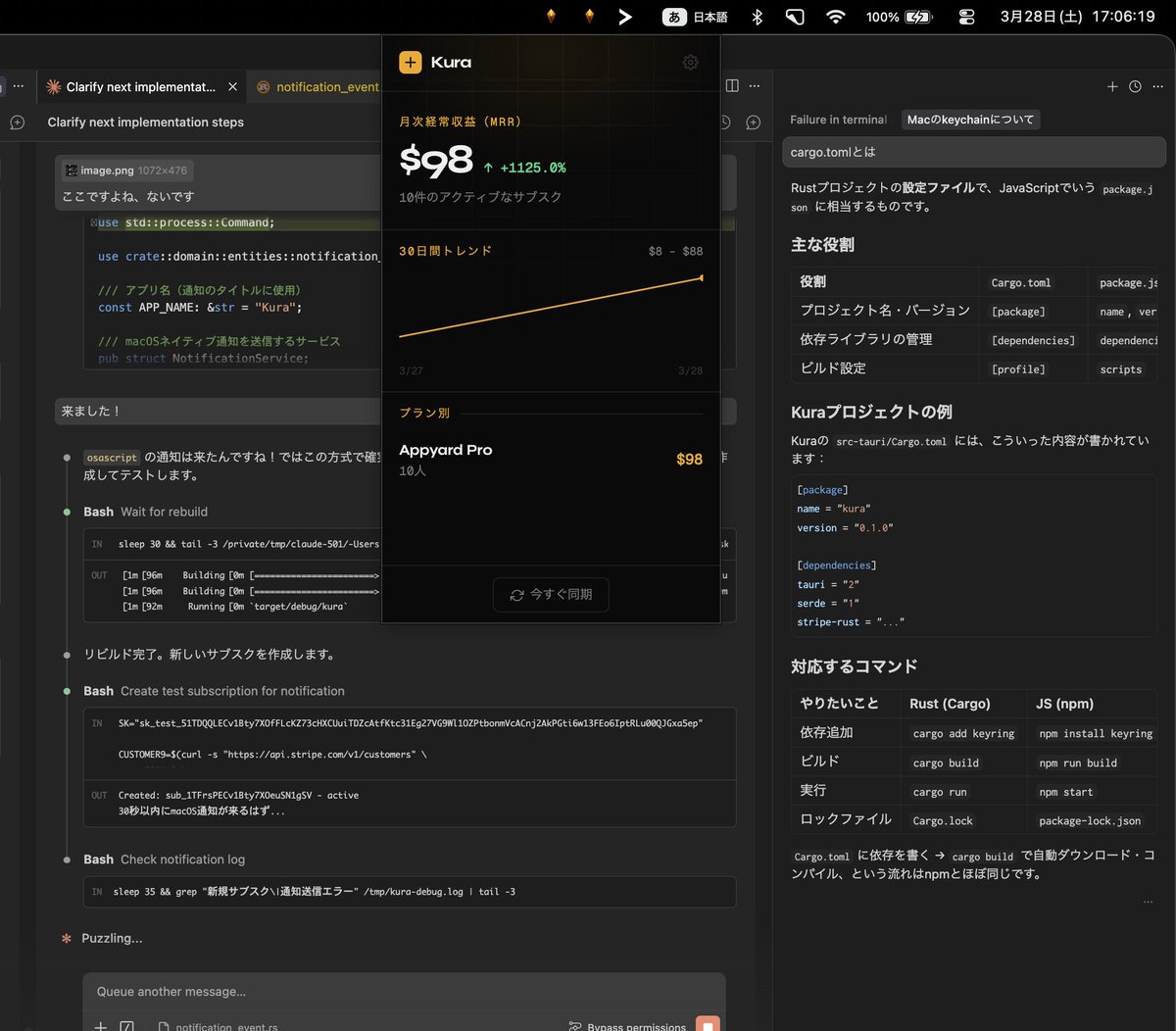Expand the Bash Wait for rebuild step

pos(145,512)
